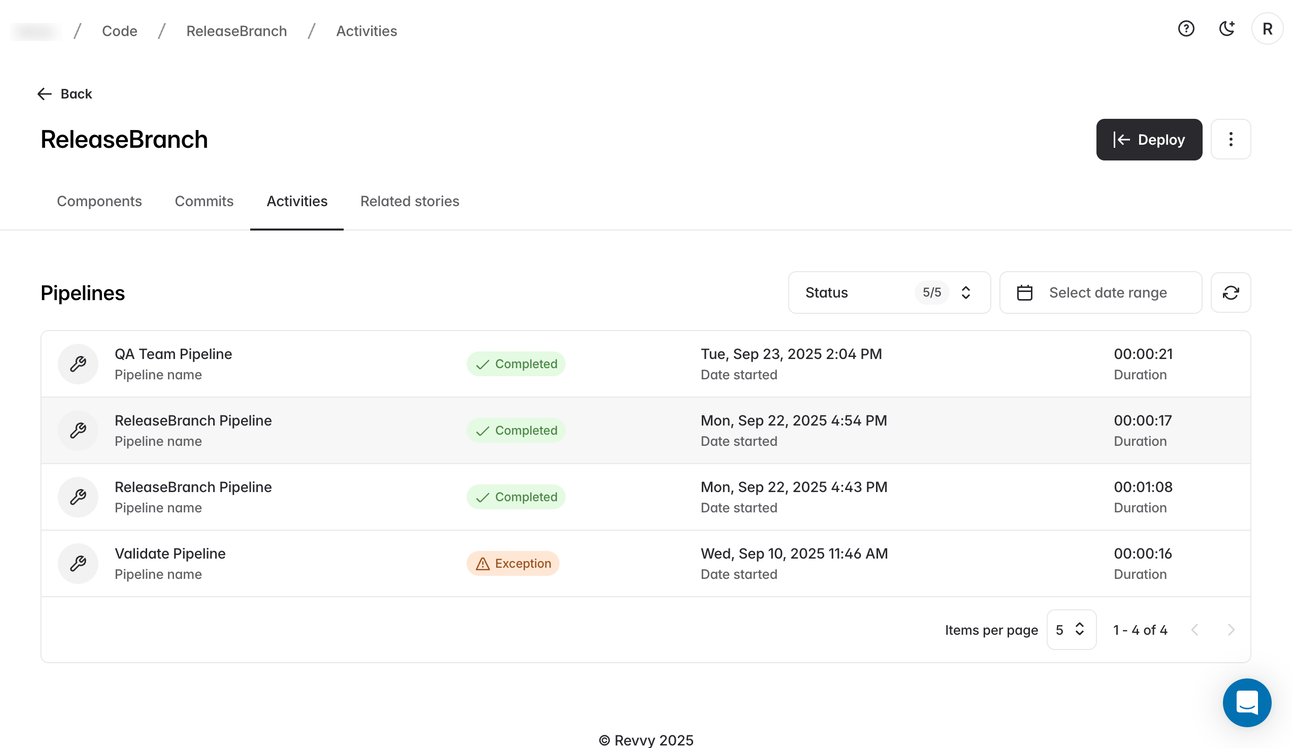Open the user avatar R menu

(1267, 29)
